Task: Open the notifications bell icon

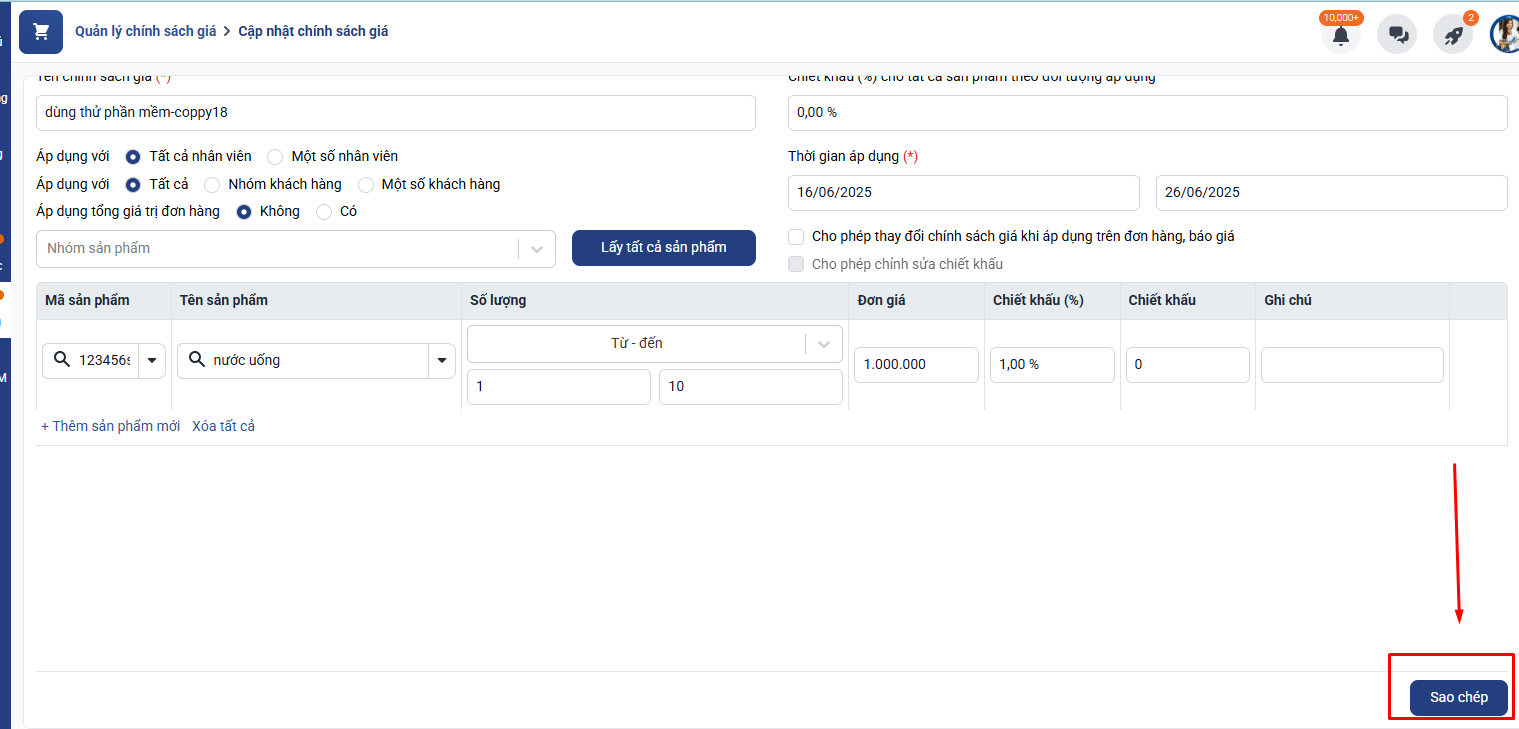Action: (1340, 35)
